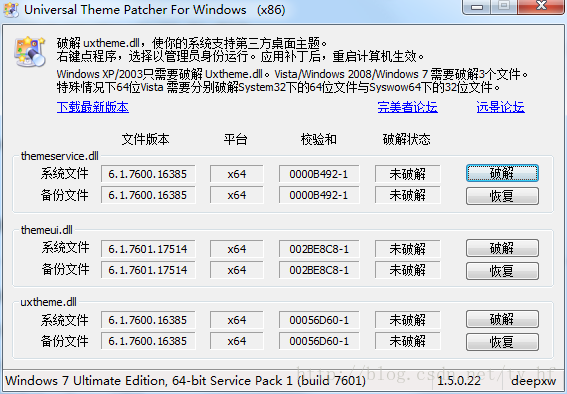Image resolution: width=567 pixels, height=394 pixels.
Task: Click the window title text
Action: tap(155, 10)
